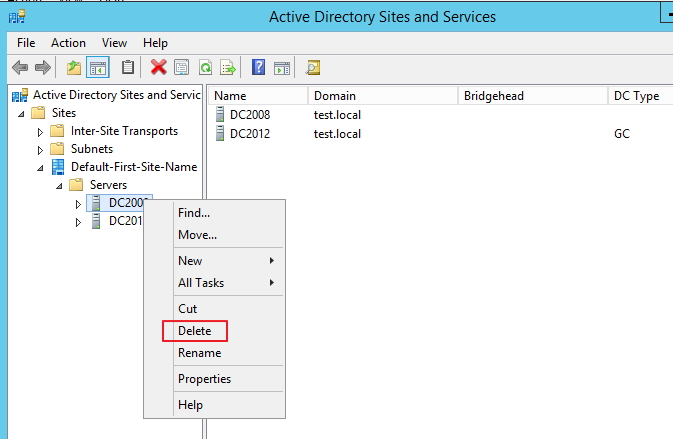Click the red X Delete toolbar icon

(x=158, y=67)
